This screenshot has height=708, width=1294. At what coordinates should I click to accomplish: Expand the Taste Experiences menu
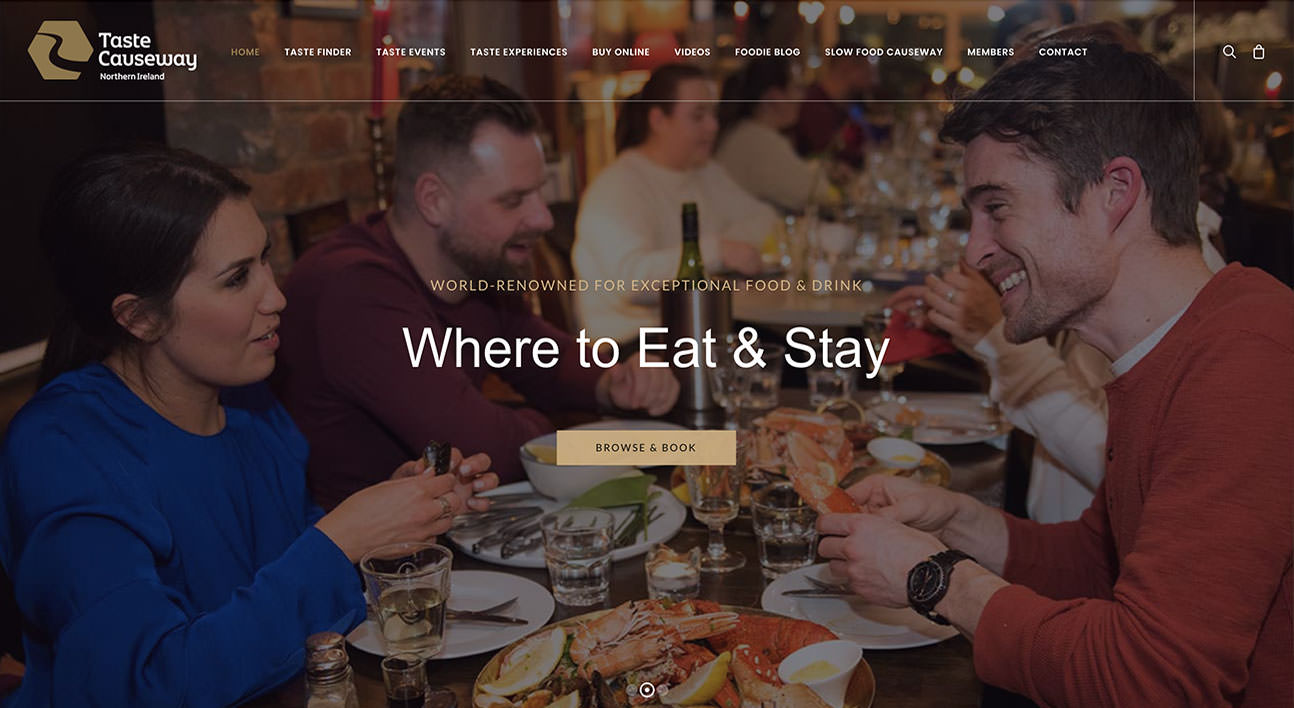click(519, 52)
